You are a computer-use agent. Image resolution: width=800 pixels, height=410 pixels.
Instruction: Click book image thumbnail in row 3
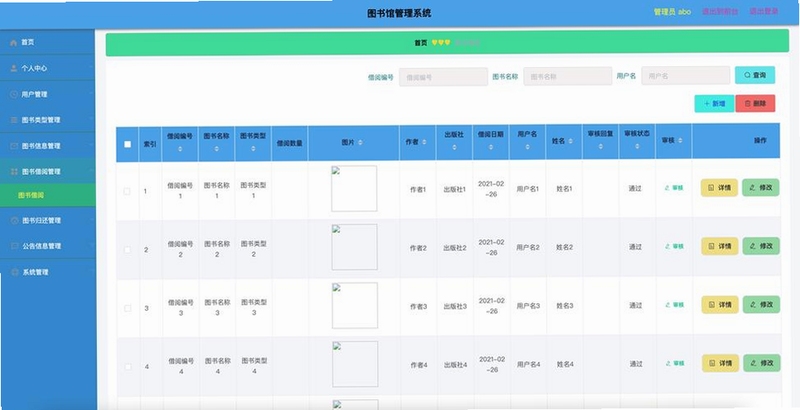pyautogui.click(x=355, y=305)
